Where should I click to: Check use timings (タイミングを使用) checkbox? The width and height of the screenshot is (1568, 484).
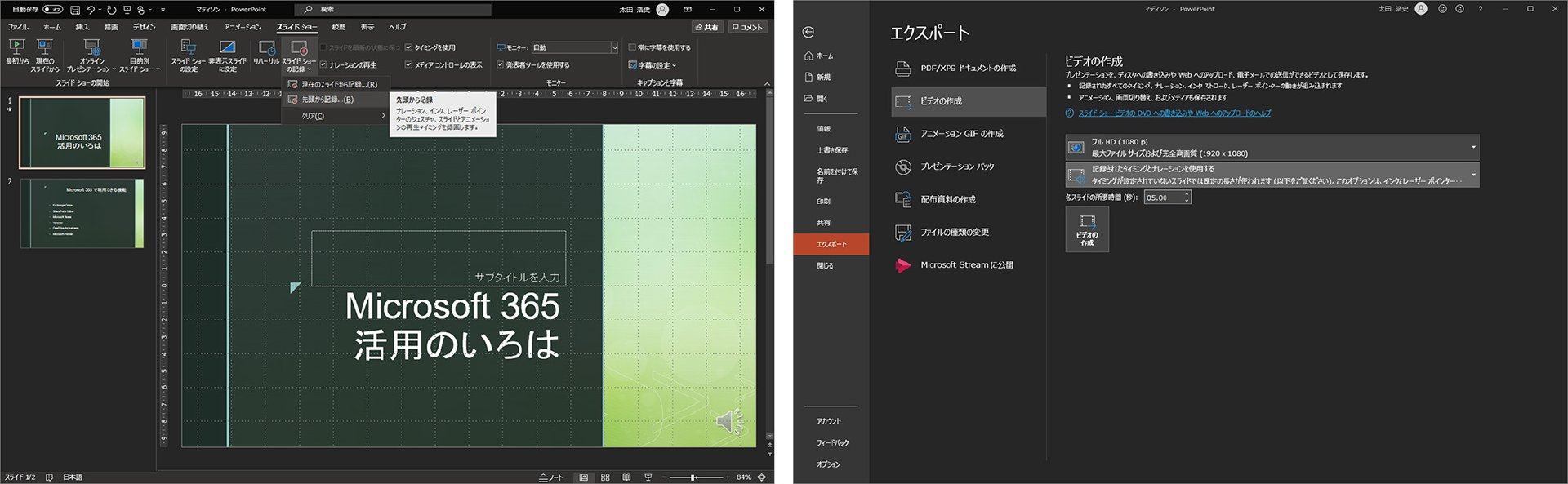pyautogui.click(x=408, y=47)
